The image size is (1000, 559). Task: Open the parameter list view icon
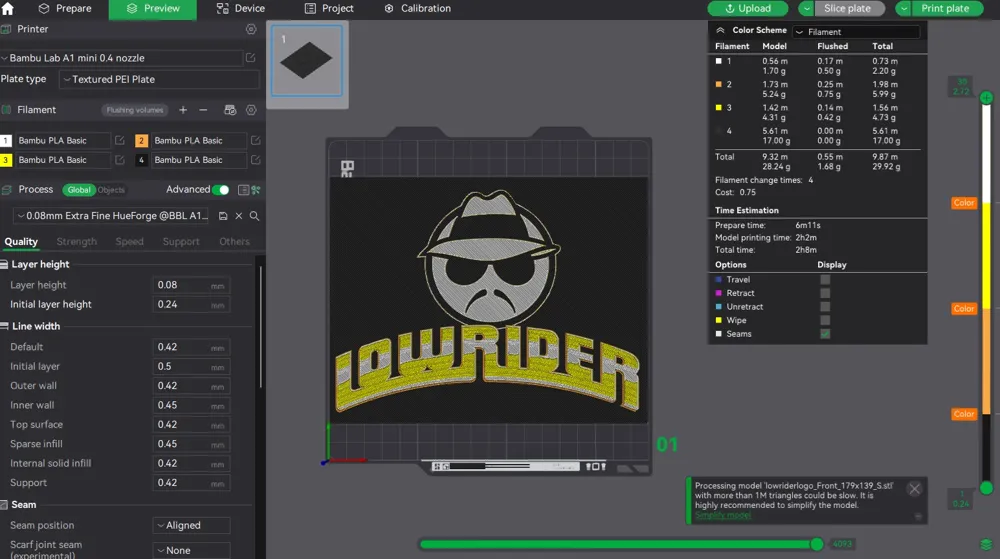click(243, 190)
